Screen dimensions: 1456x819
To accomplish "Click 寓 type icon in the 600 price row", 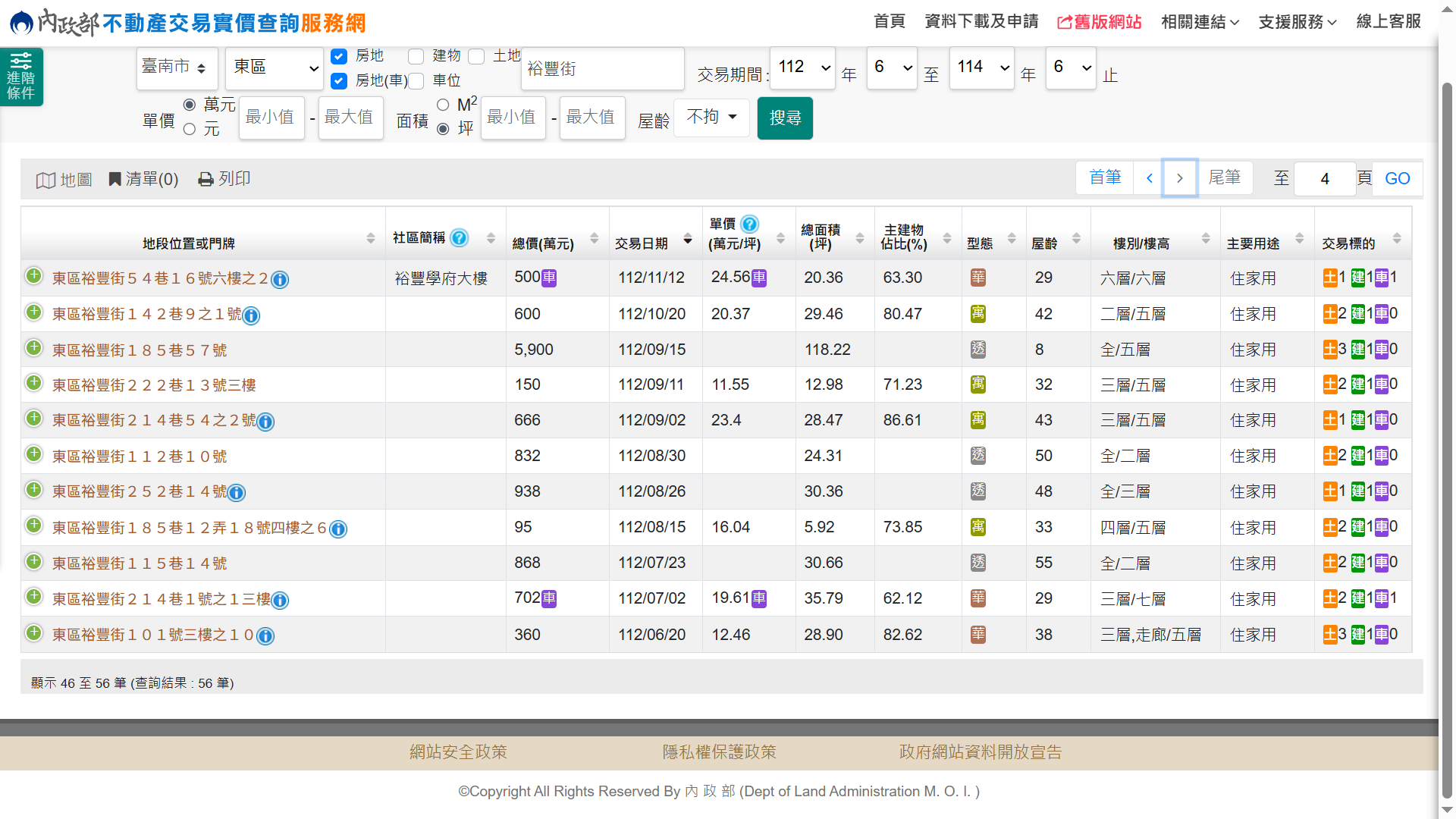I will [978, 314].
